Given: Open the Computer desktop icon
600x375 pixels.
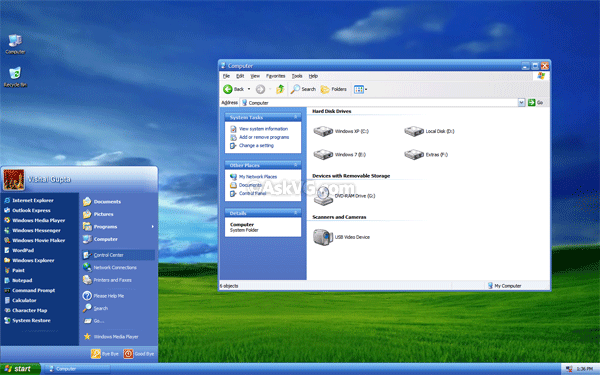Looking at the screenshot, I should [15, 44].
